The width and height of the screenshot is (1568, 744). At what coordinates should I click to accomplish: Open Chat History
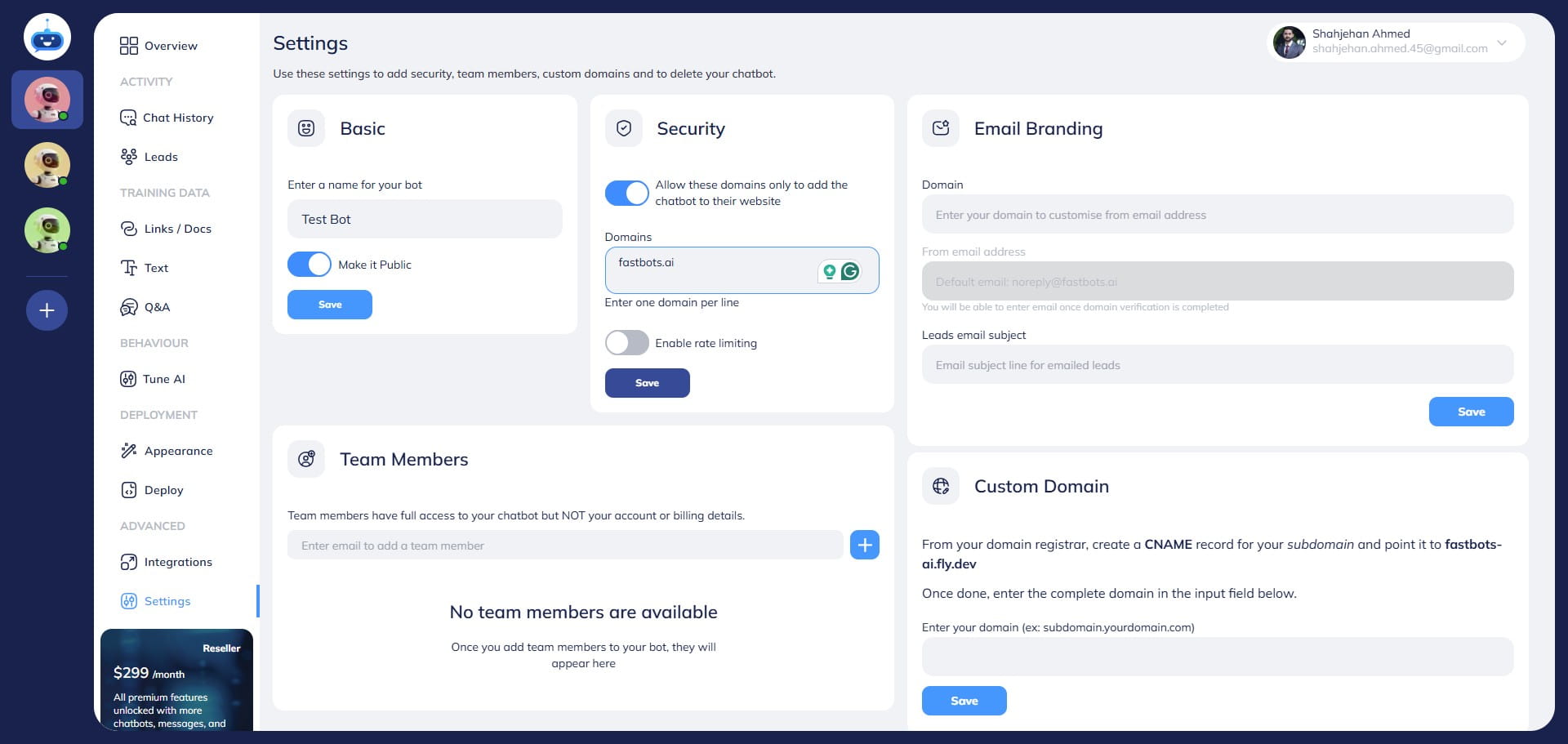click(167, 118)
